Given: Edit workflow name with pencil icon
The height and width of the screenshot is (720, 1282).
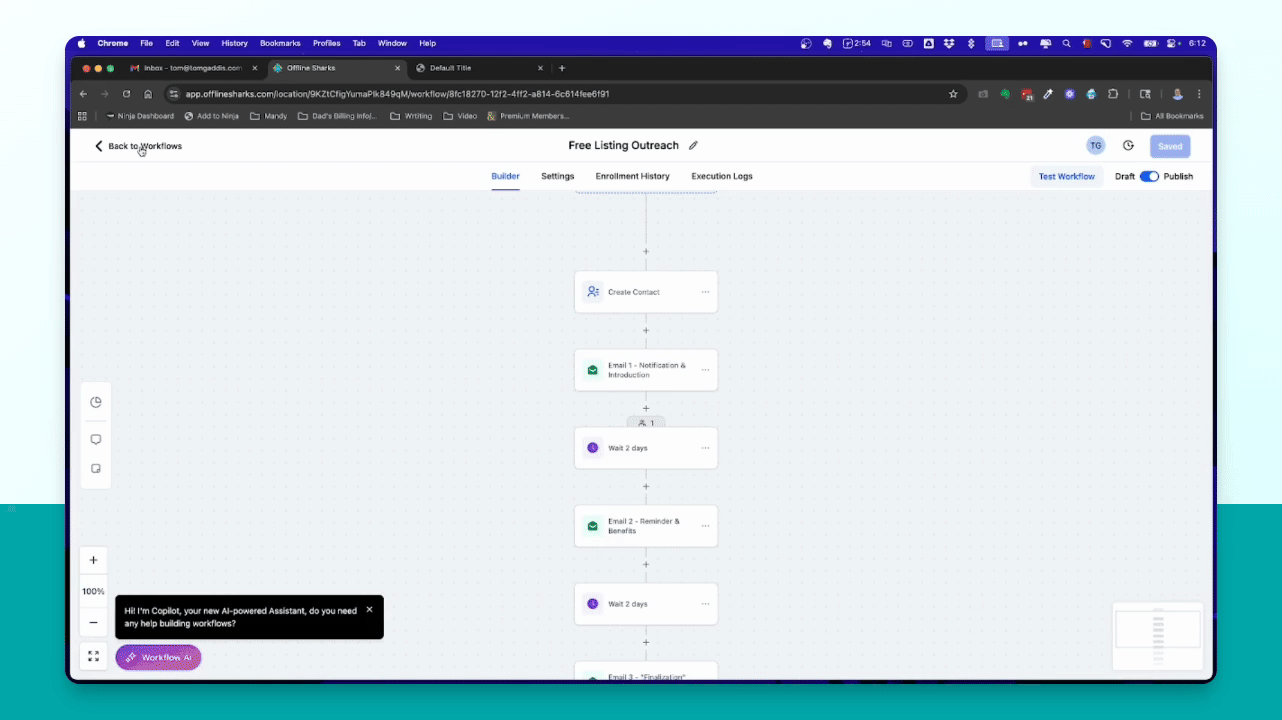Looking at the screenshot, I should (x=693, y=146).
